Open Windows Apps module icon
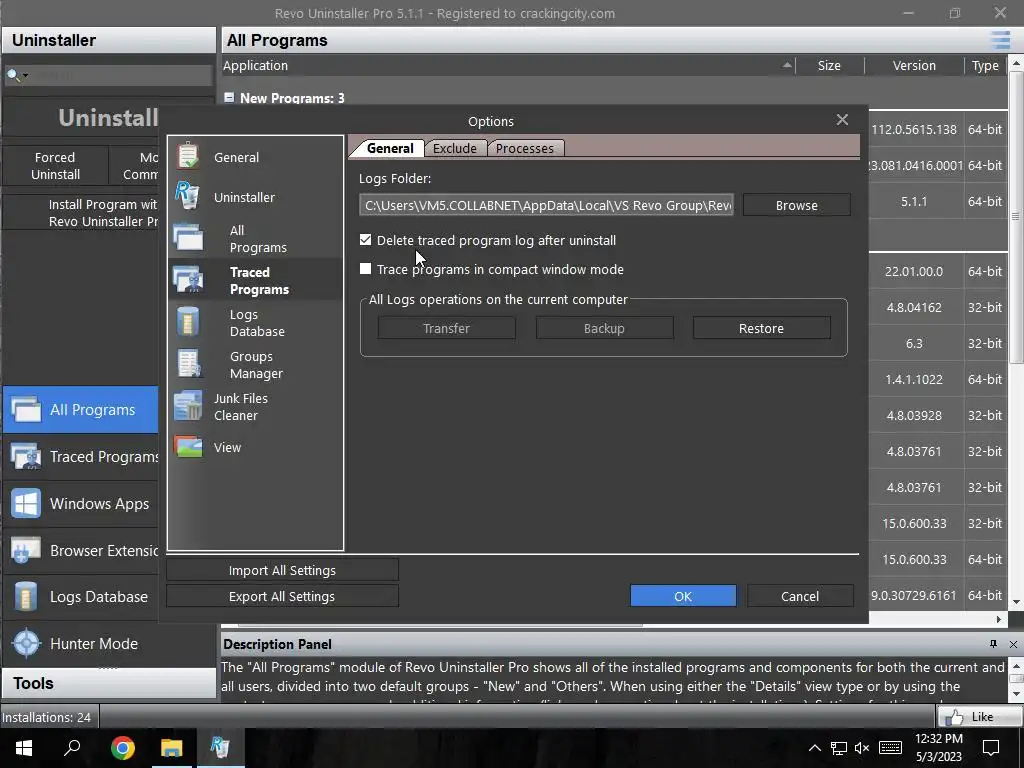Screen dimensions: 1024x768 pos(26,504)
